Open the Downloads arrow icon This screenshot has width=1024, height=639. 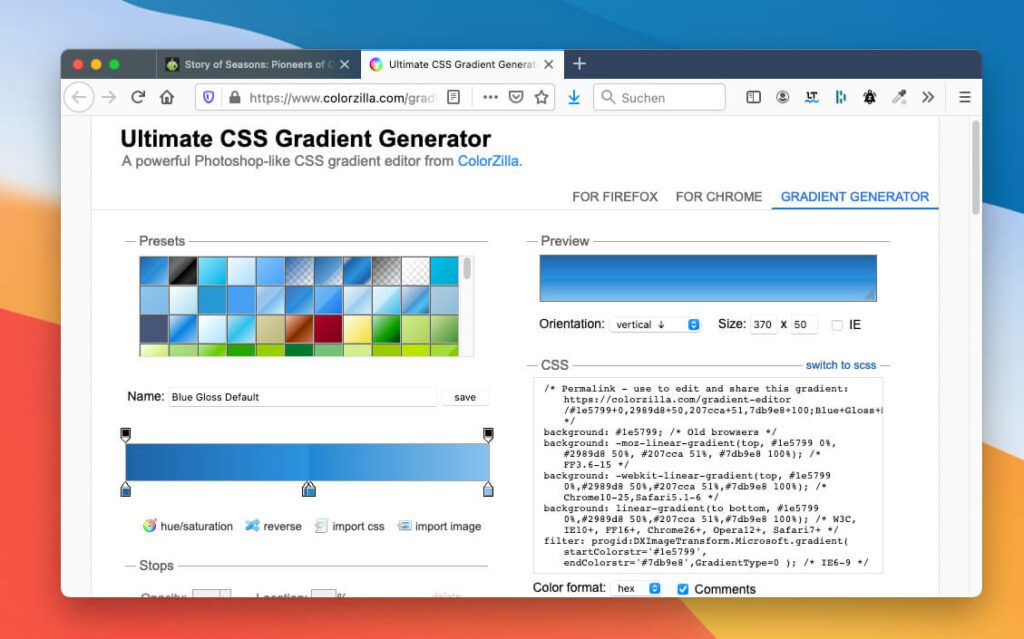[x=572, y=97]
